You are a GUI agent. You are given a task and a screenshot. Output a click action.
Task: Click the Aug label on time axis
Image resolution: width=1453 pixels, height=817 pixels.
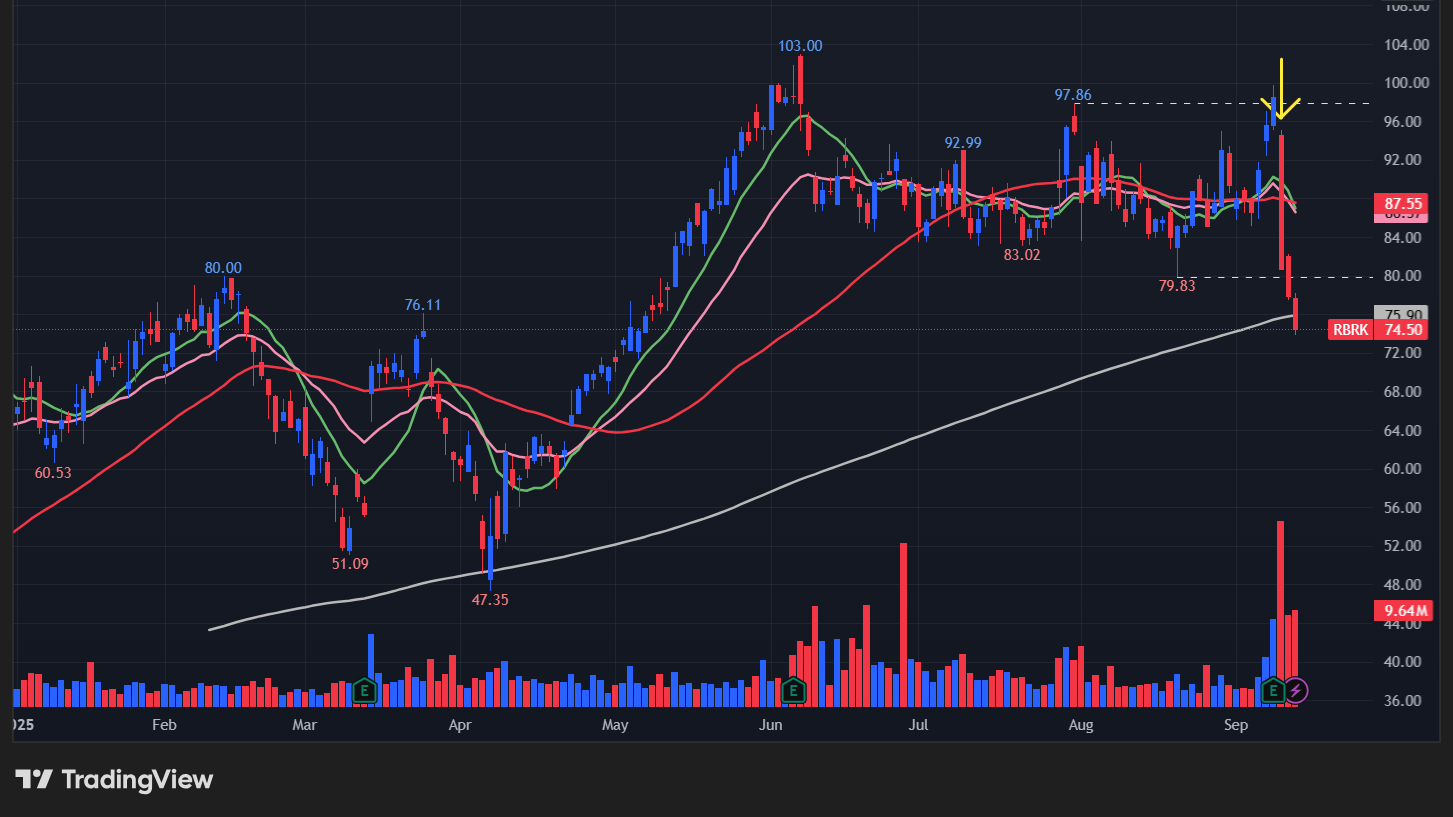1080,724
